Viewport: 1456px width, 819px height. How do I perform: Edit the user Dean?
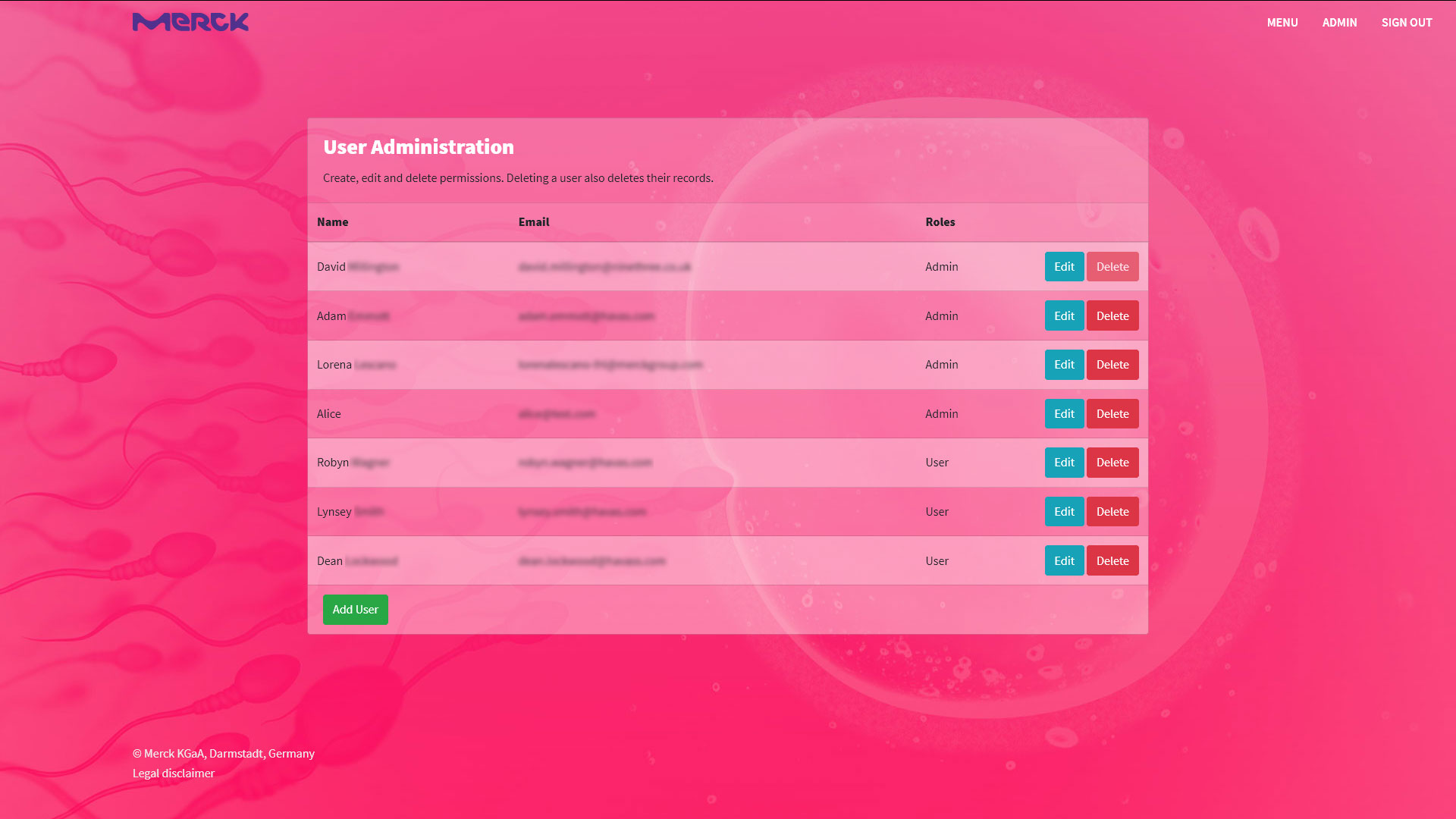pyautogui.click(x=1064, y=560)
